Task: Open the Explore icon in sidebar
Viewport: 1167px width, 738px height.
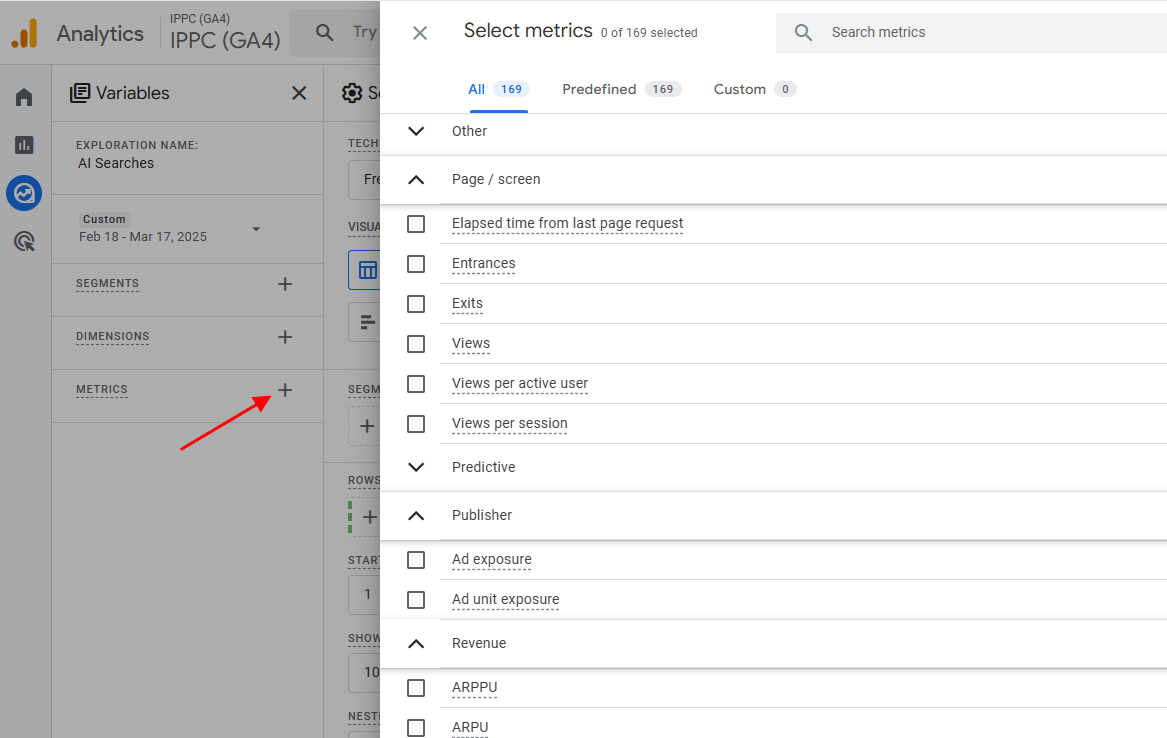Action: pos(24,193)
